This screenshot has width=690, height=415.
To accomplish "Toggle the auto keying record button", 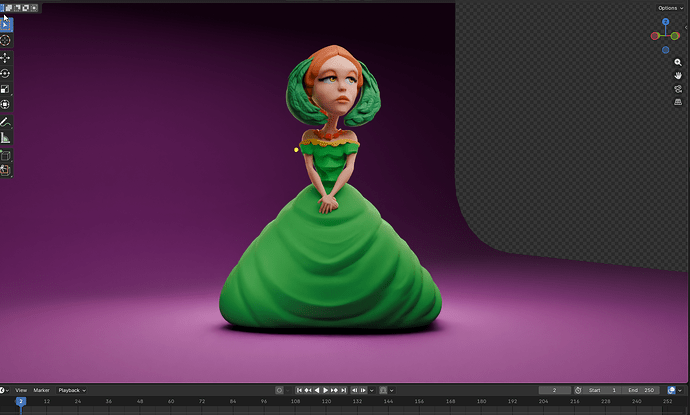I will pyautogui.click(x=279, y=390).
